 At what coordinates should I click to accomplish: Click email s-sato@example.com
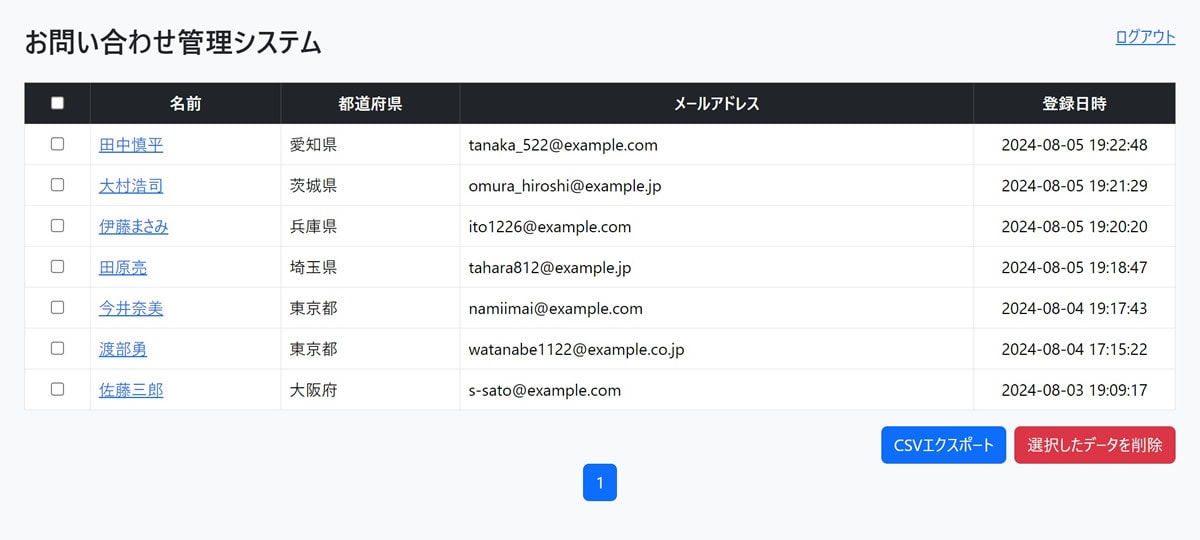pyautogui.click(x=545, y=390)
